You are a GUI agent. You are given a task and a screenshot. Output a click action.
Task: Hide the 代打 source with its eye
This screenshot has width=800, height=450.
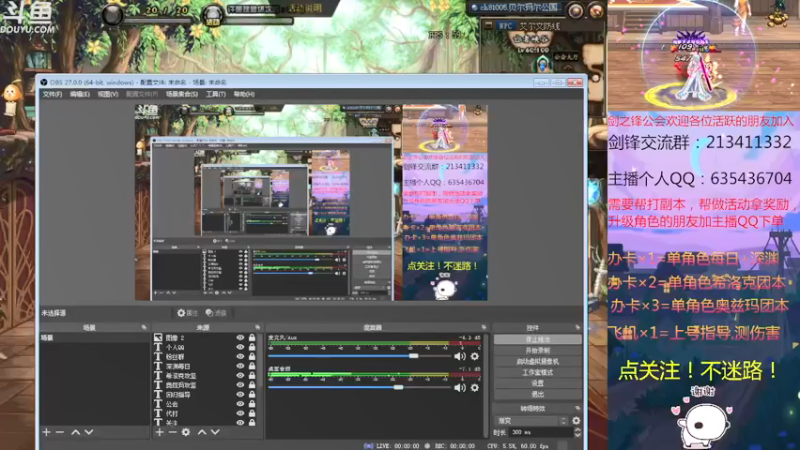240,413
